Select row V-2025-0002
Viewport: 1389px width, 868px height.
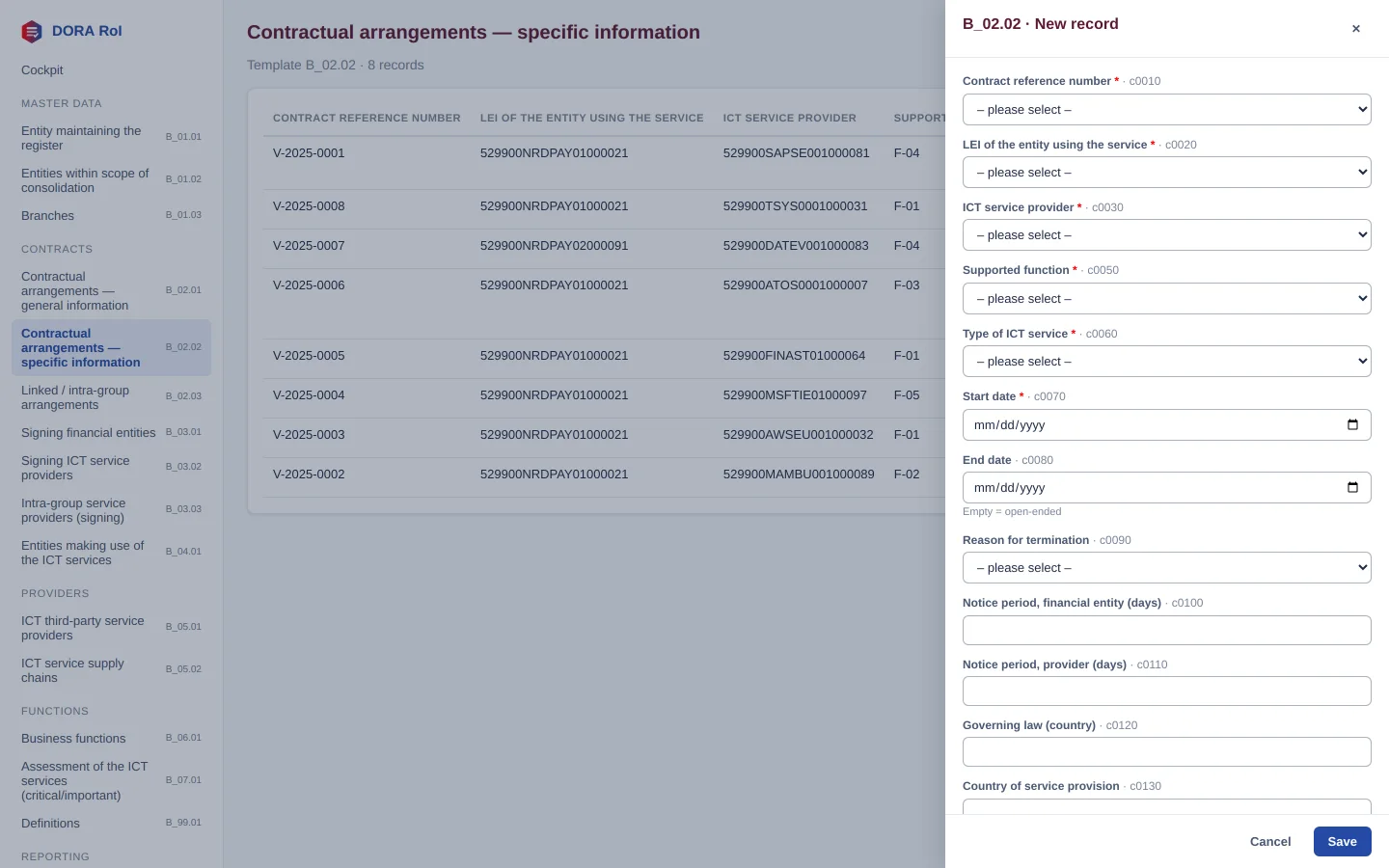[x=604, y=477]
